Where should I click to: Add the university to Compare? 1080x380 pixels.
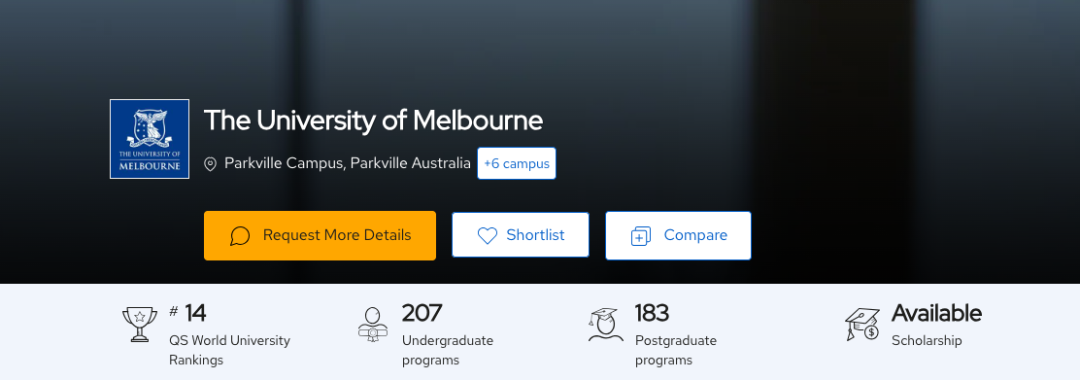pos(678,235)
